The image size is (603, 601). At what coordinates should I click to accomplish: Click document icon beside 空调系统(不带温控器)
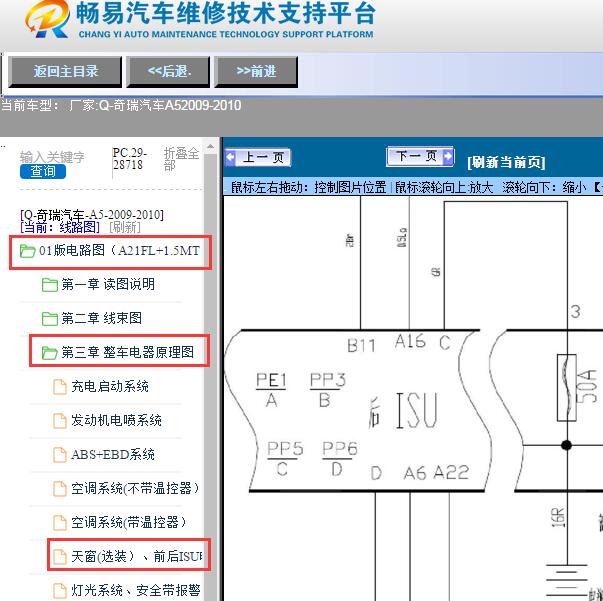point(60,489)
